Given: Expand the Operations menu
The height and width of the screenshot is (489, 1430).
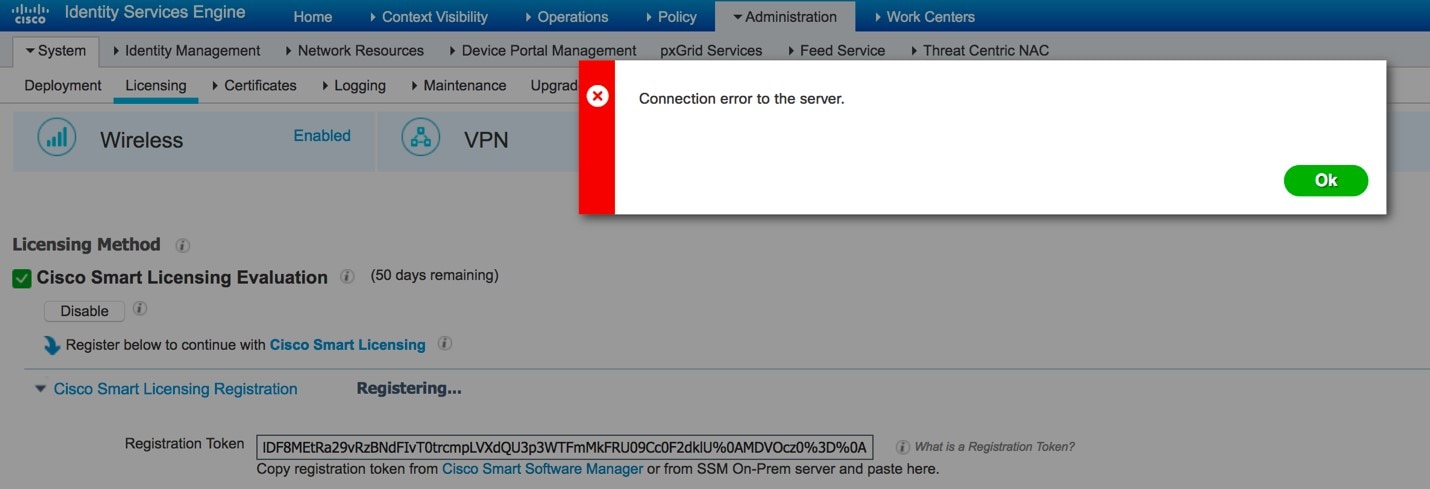Looking at the screenshot, I should [566, 16].
